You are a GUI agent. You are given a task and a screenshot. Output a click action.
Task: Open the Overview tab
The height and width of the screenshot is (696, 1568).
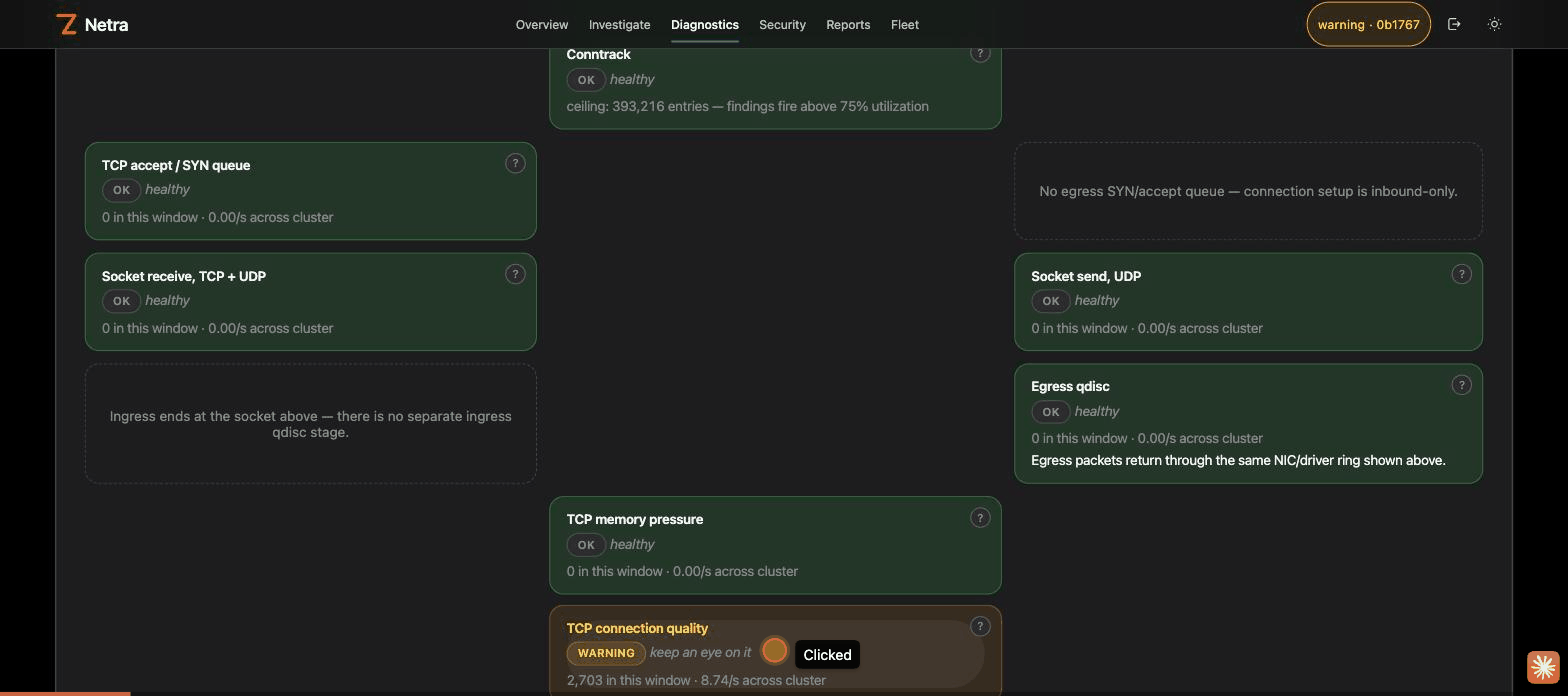click(x=542, y=24)
